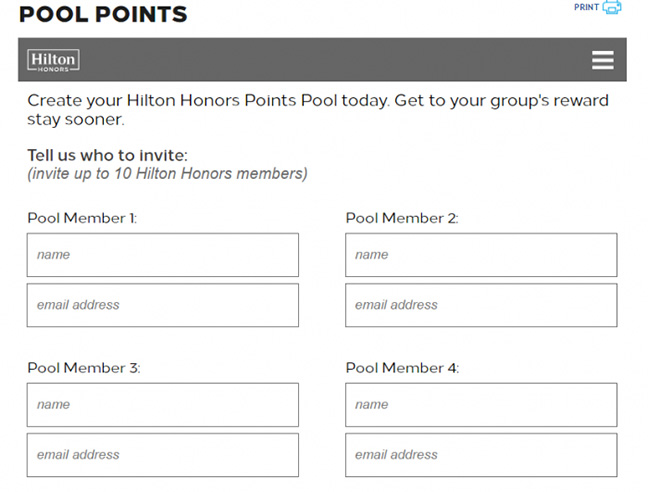Click the "Pool Member 1:" label
The width and height of the screenshot is (648, 492).
82,218
